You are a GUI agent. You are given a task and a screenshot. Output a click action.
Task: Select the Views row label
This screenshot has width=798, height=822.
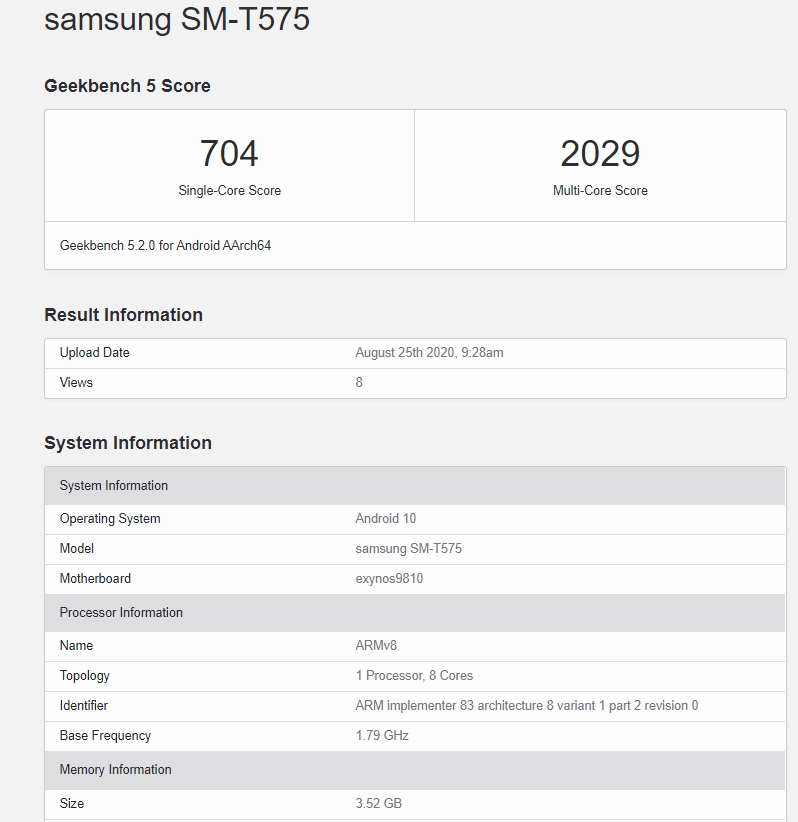coord(76,383)
